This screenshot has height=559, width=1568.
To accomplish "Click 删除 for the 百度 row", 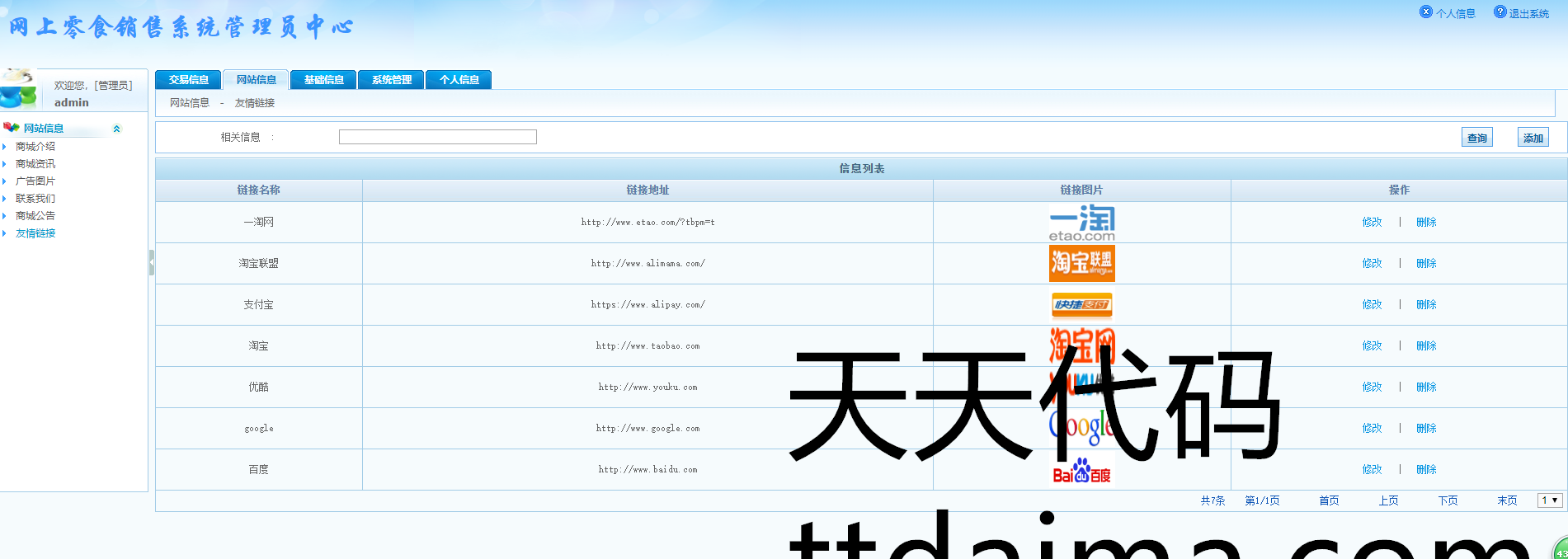I will (x=1426, y=469).
